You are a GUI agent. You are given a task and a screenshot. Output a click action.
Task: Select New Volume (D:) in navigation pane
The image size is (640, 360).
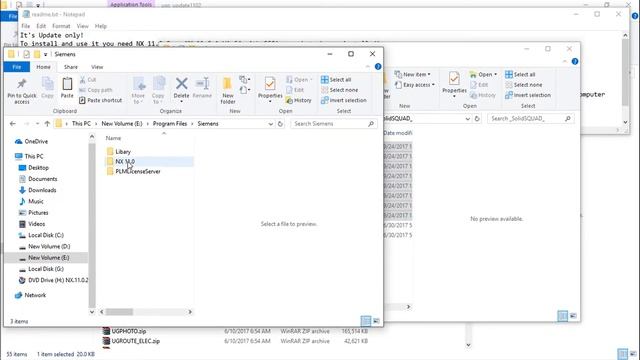click(x=44, y=247)
